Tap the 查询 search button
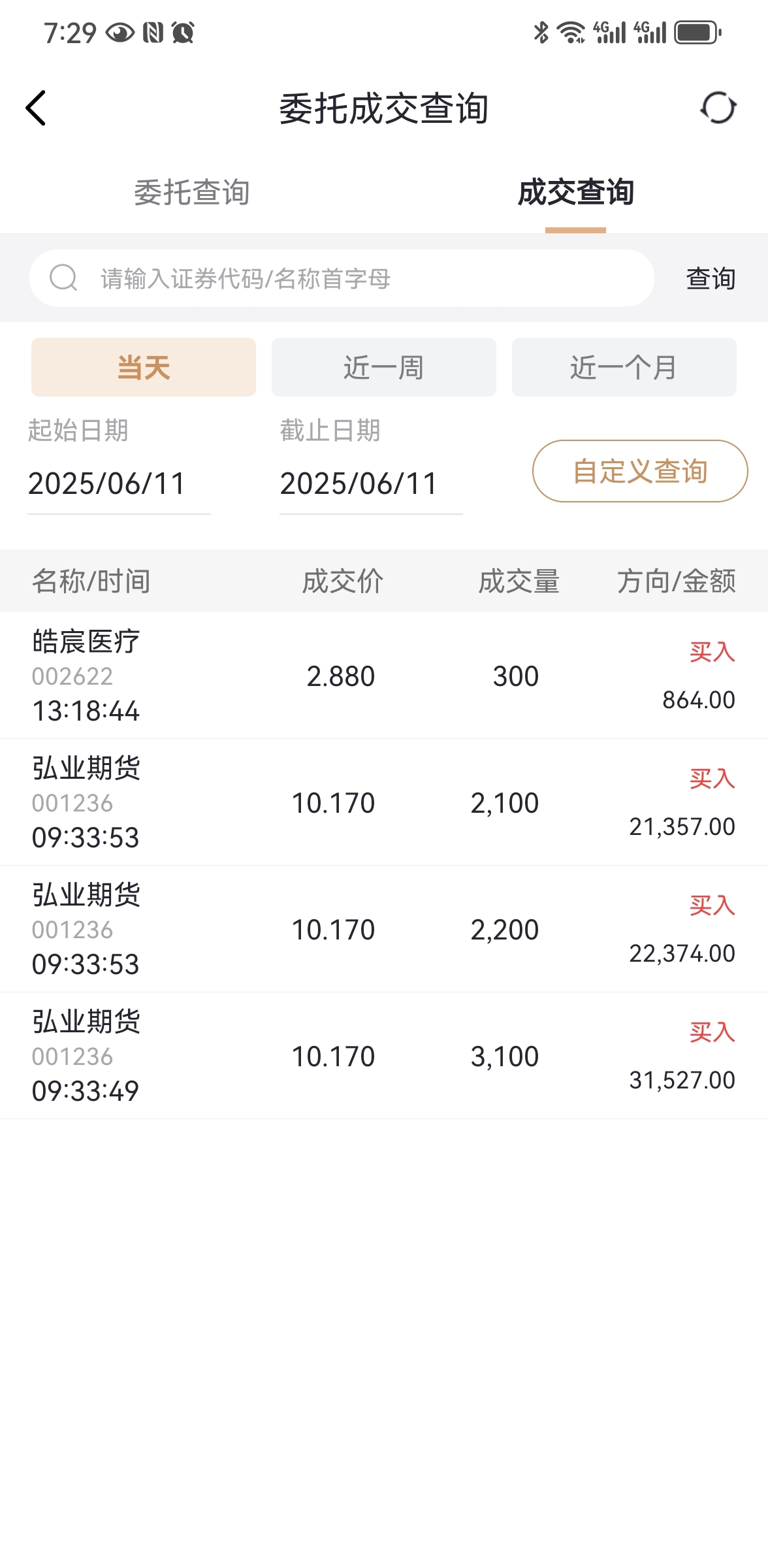This screenshot has width=768, height=1568. pyautogui.click(x=711, y=278)
